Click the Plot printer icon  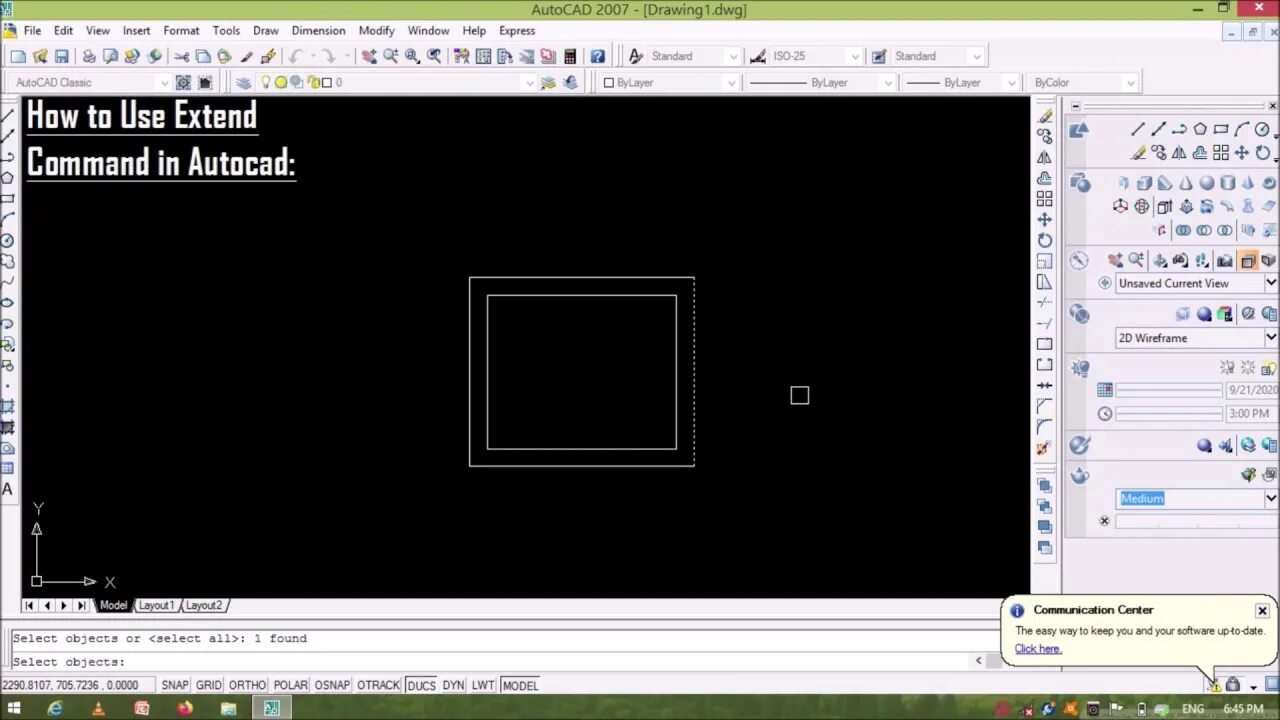[88, 56]
